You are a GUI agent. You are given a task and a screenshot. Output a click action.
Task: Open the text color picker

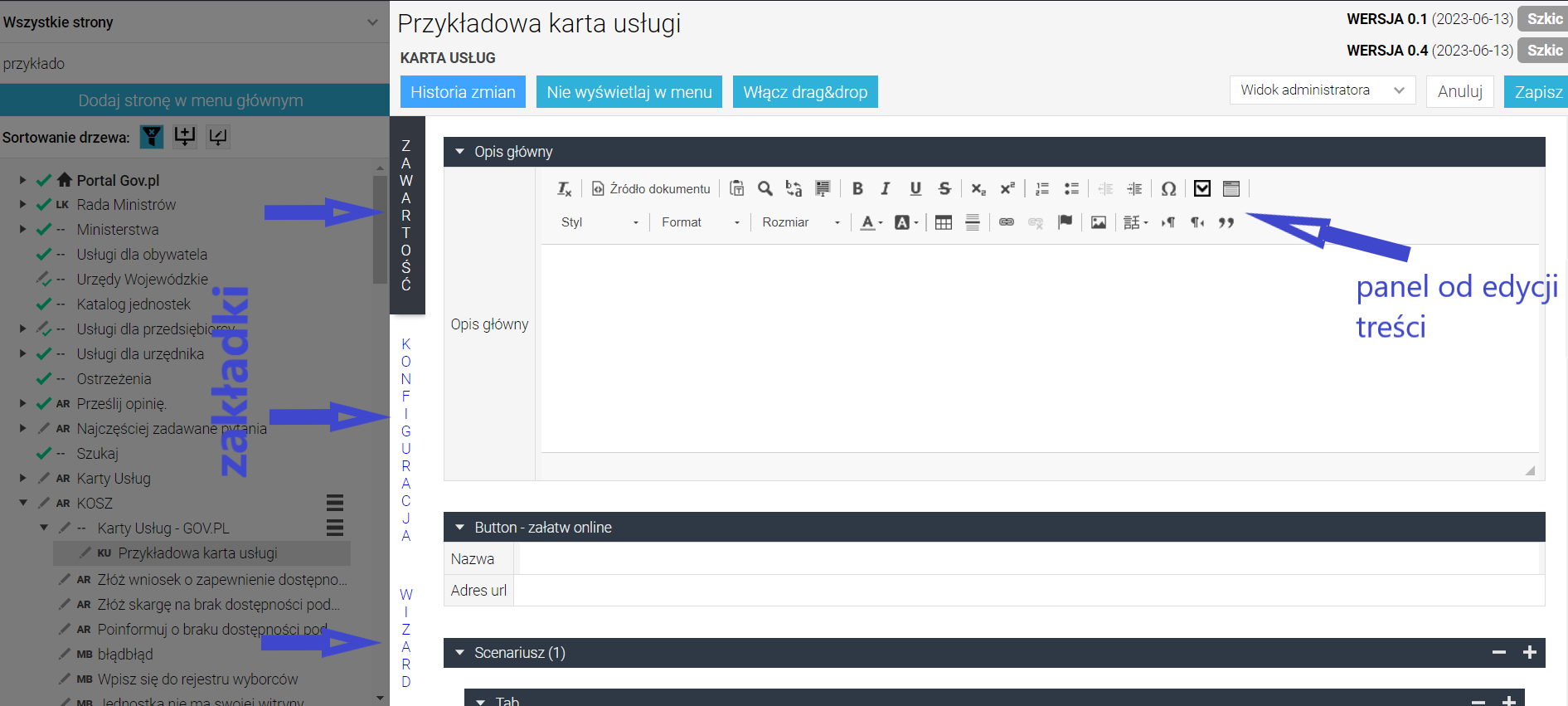(871, 222)
